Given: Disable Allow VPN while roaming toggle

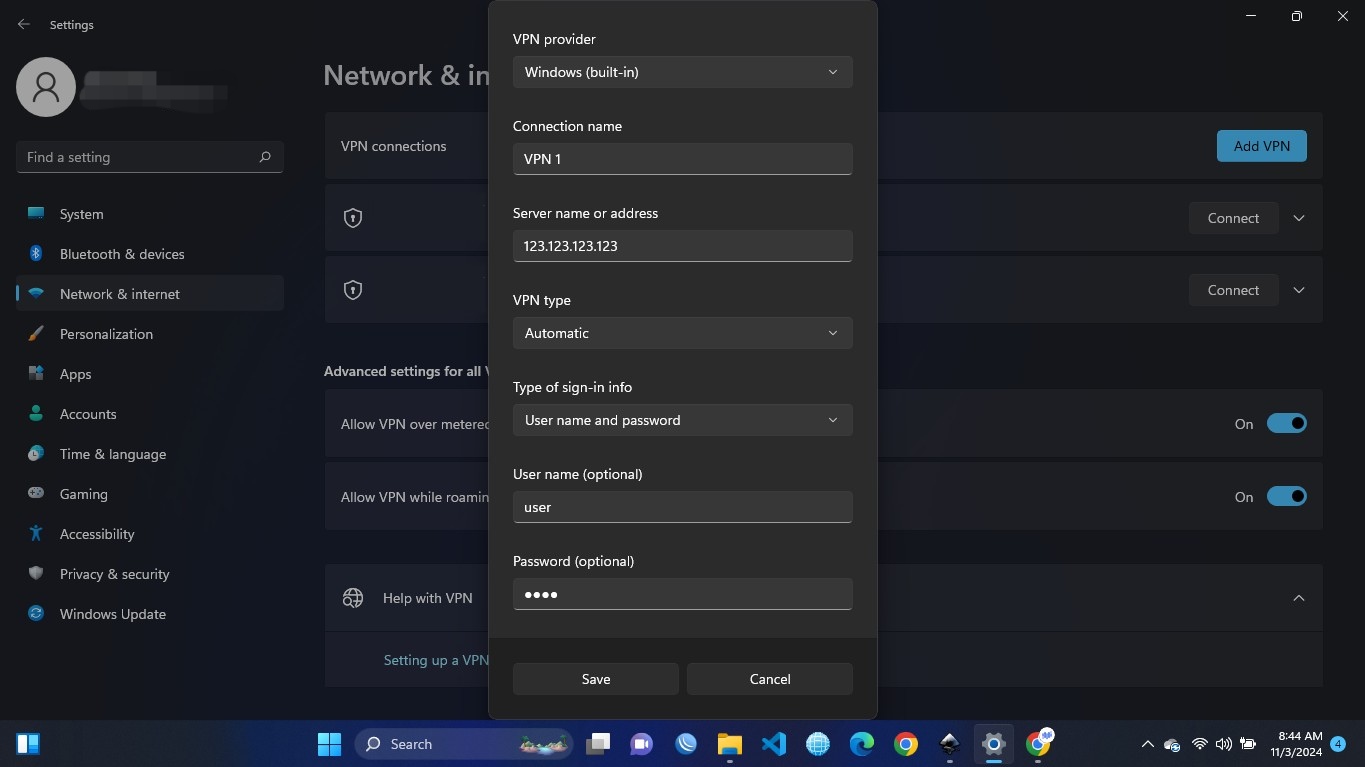Looking at the screenshot, I should pyautogui.click(x=1286, y=497).
